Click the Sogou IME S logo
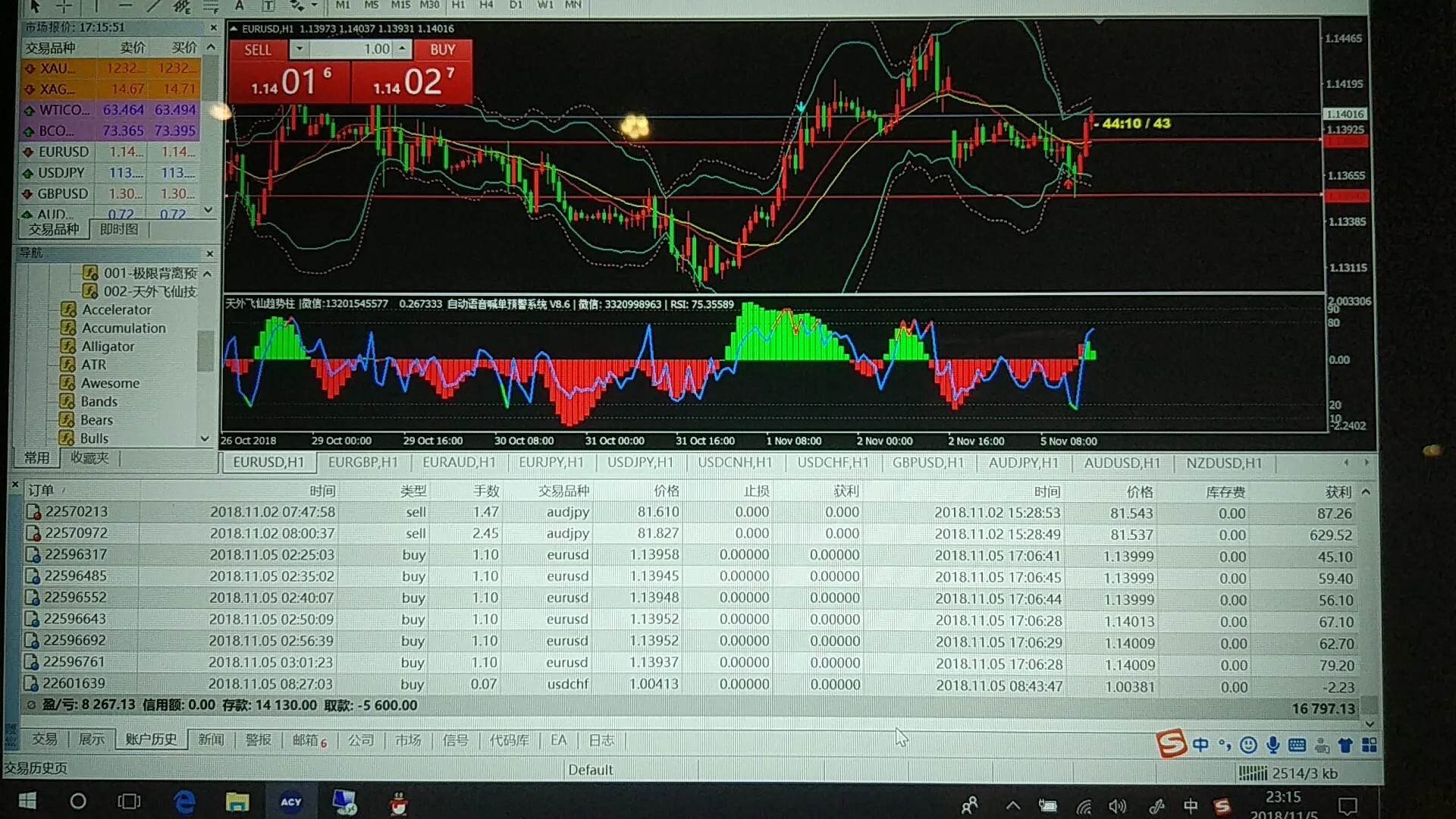The height and width of the screenshot is (819, 1456). (1172, 744)
